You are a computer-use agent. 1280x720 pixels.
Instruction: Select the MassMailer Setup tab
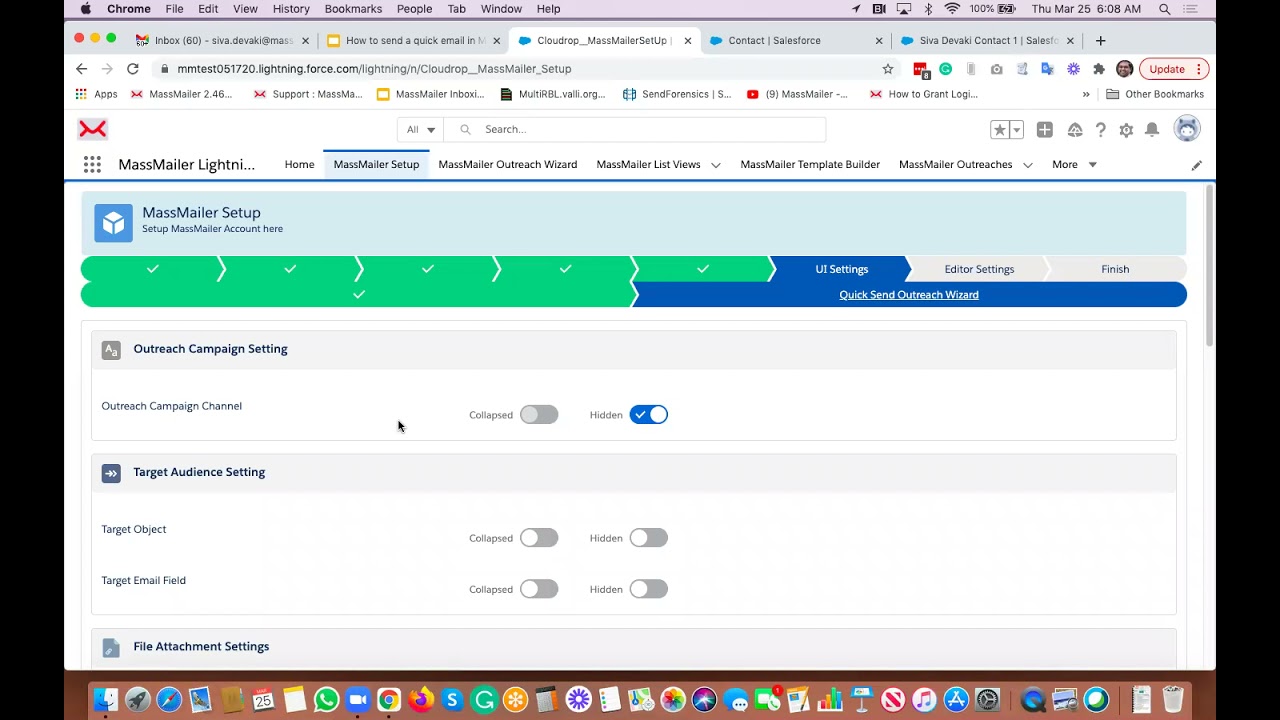point(376,165)
